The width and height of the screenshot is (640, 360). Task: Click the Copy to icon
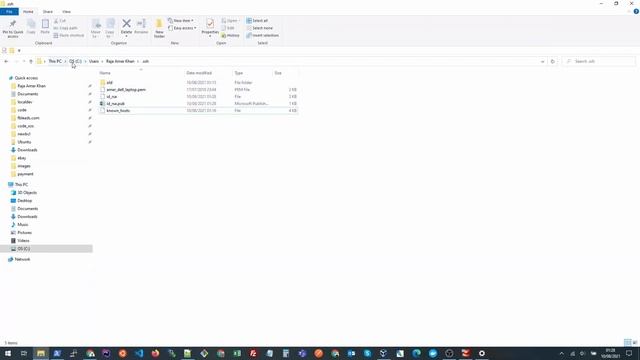point(110,24)
